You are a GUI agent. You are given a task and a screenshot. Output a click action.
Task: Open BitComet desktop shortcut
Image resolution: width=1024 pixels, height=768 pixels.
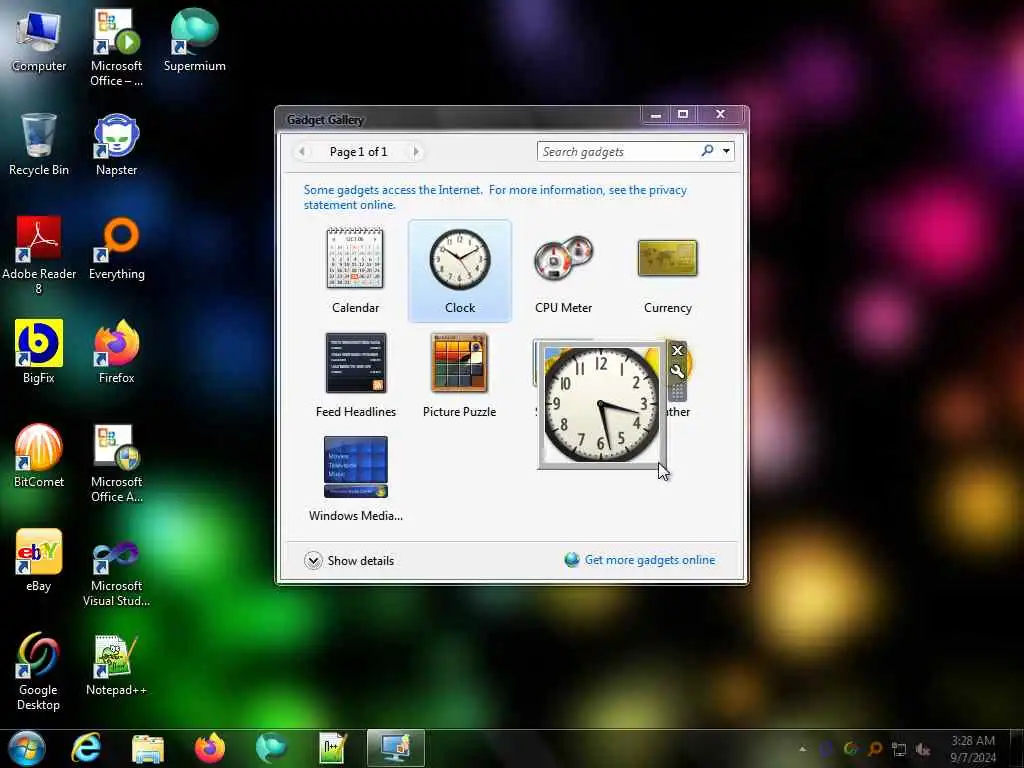[39, 456]
